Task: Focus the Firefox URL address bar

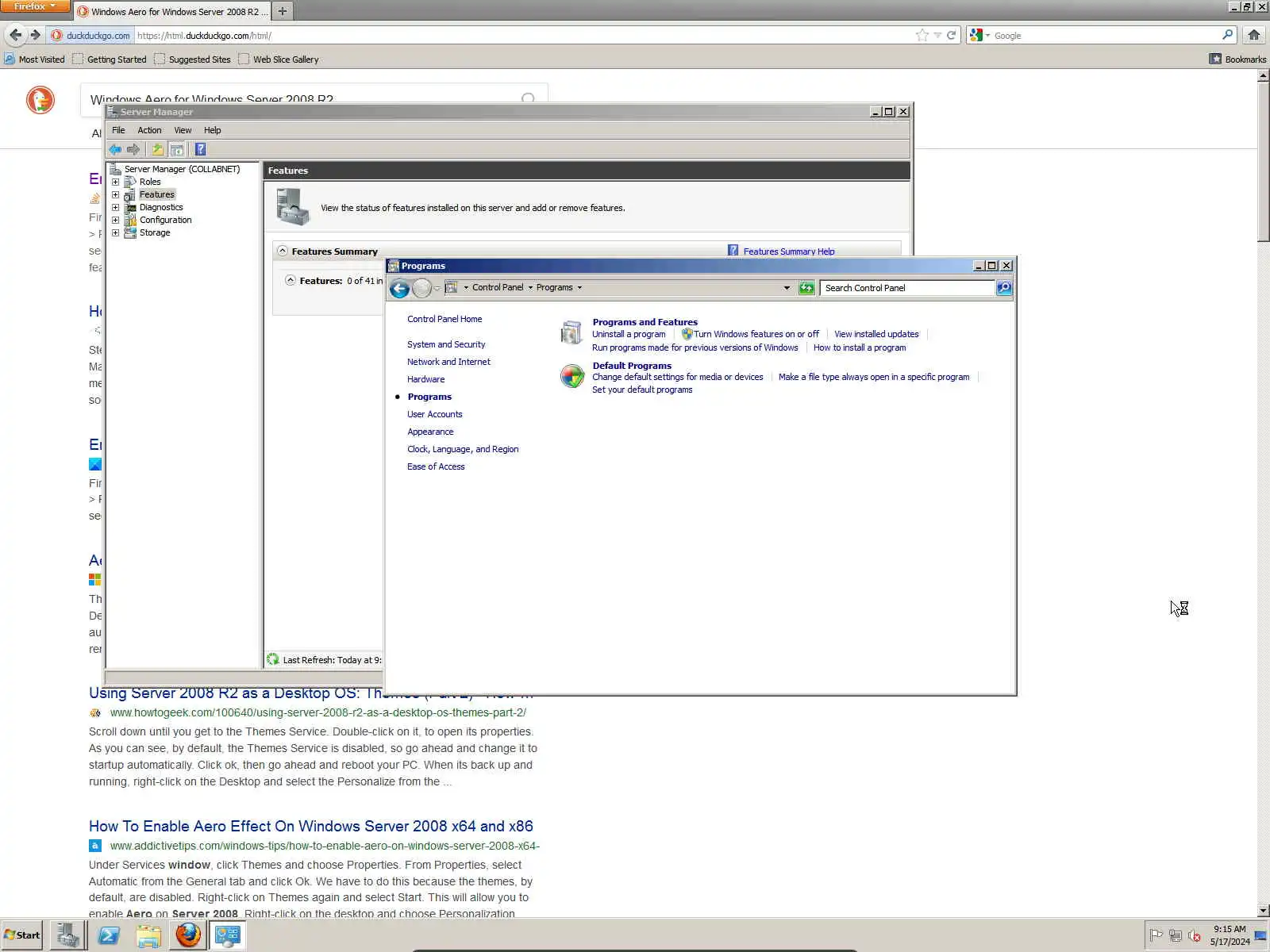Action: pos(524,35)
